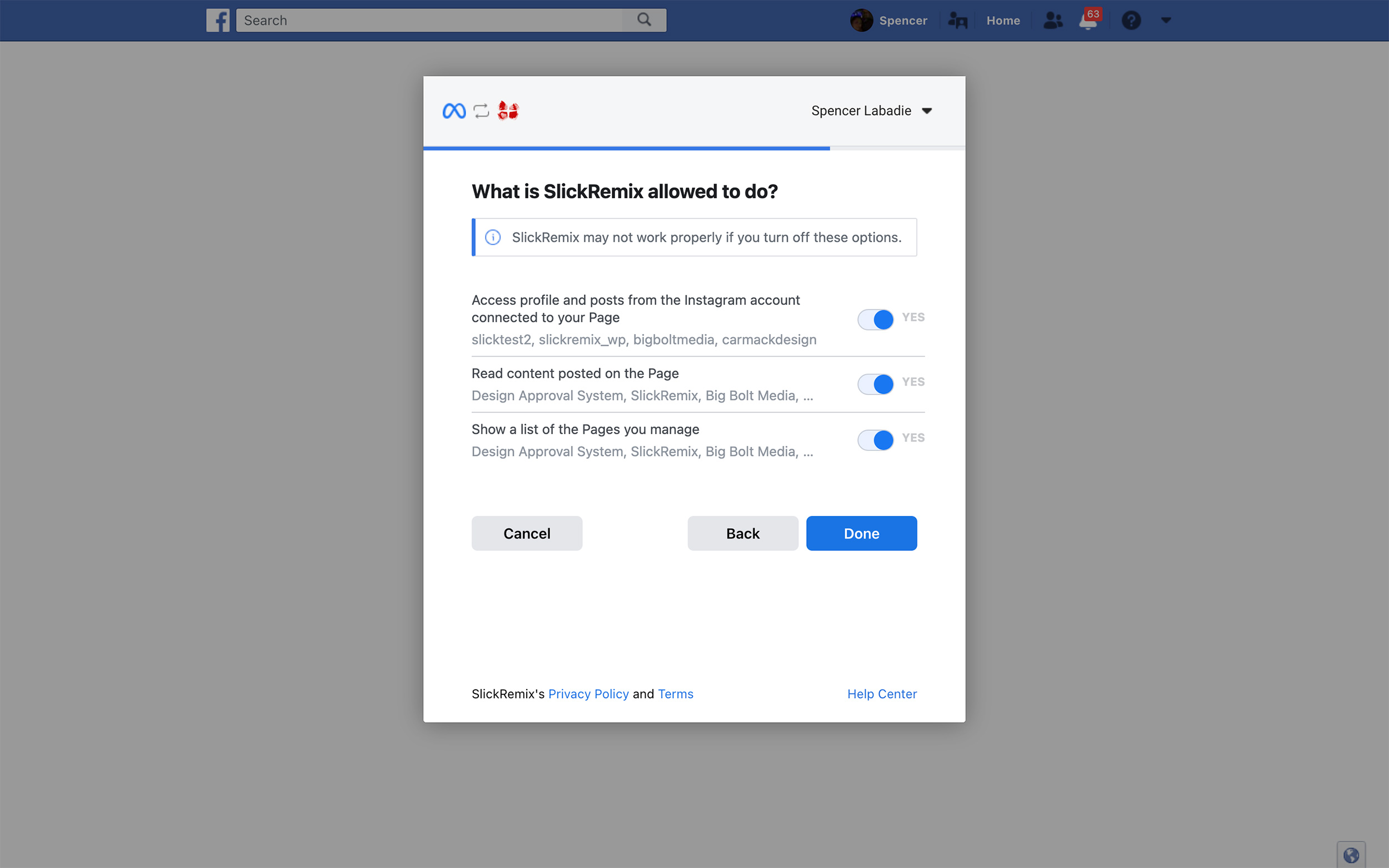Screen dimensions: 1389x868
Task: Open the top bar account menu arrow
Action: (1166, 21)
